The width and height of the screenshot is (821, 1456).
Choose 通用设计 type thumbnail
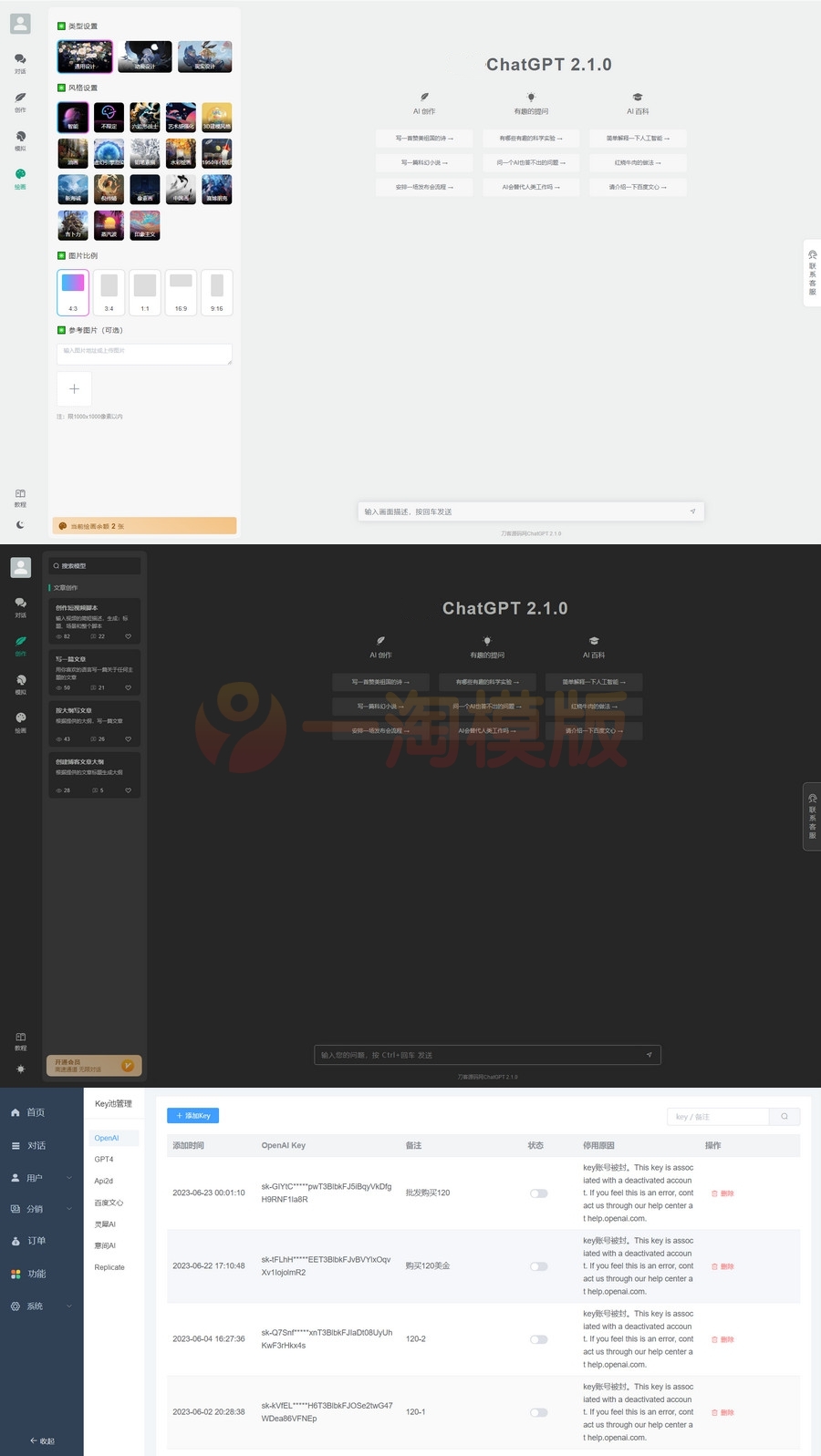click(x=85, y=57)
